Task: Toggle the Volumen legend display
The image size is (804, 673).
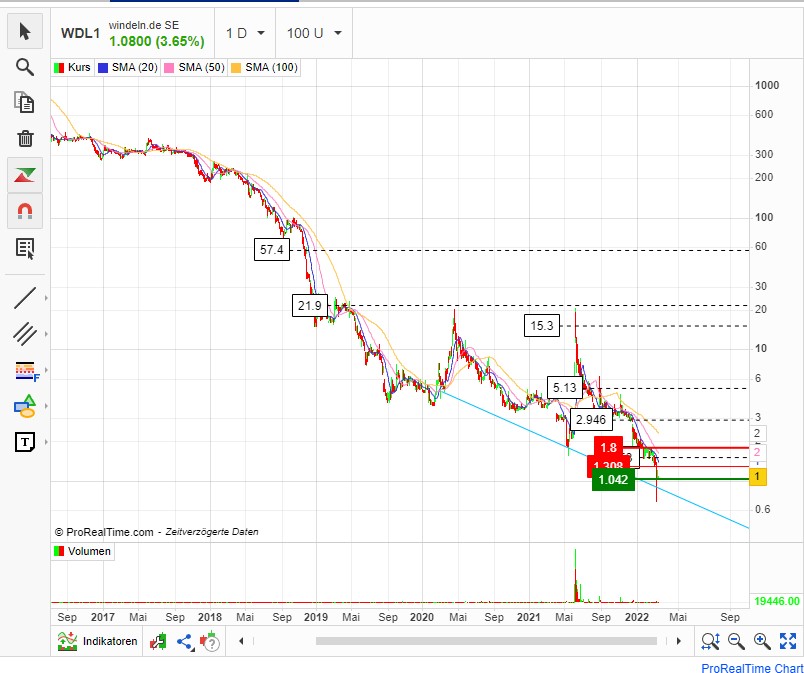Action: [82, 551]
